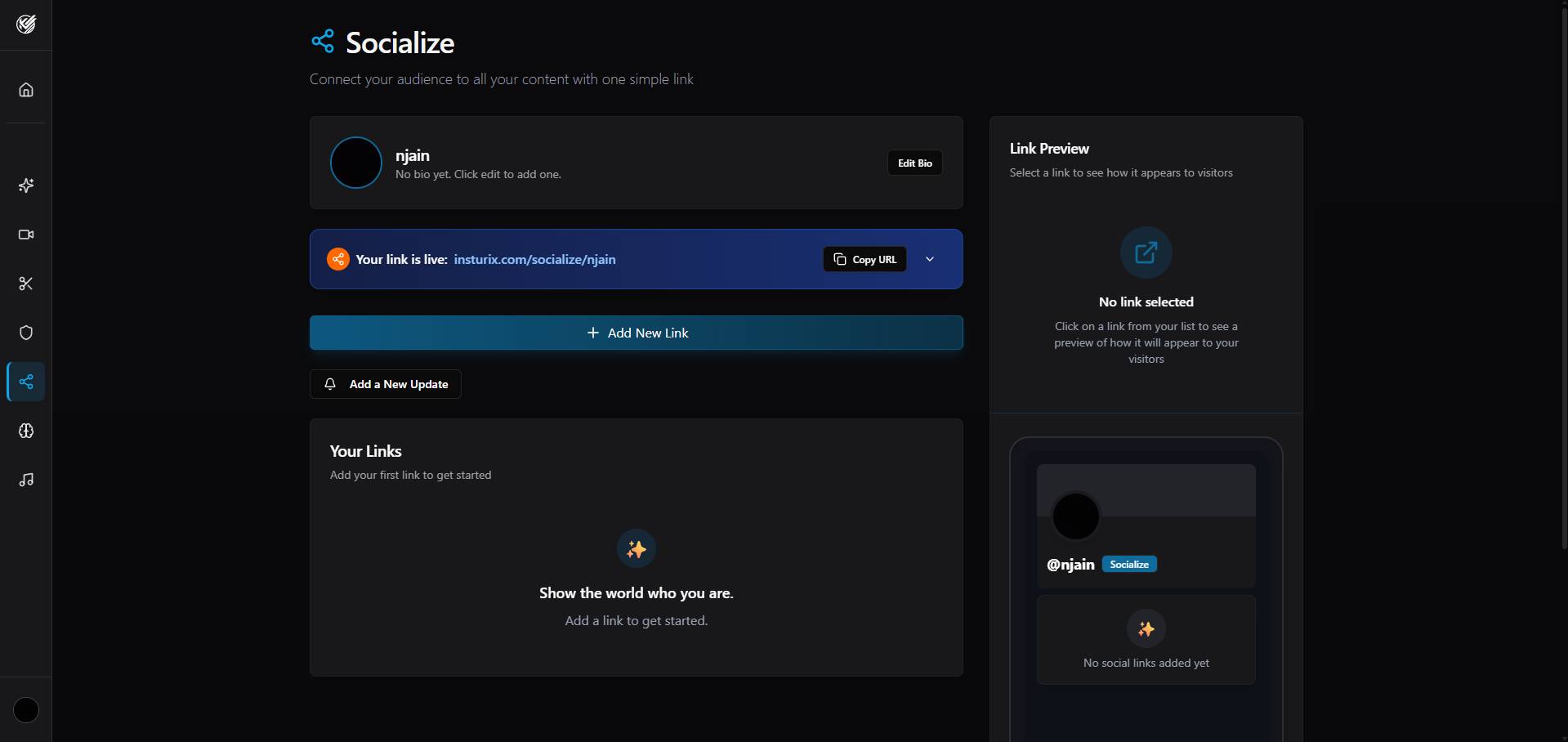Click the logo icon atop the sidebar

[26, 25]
